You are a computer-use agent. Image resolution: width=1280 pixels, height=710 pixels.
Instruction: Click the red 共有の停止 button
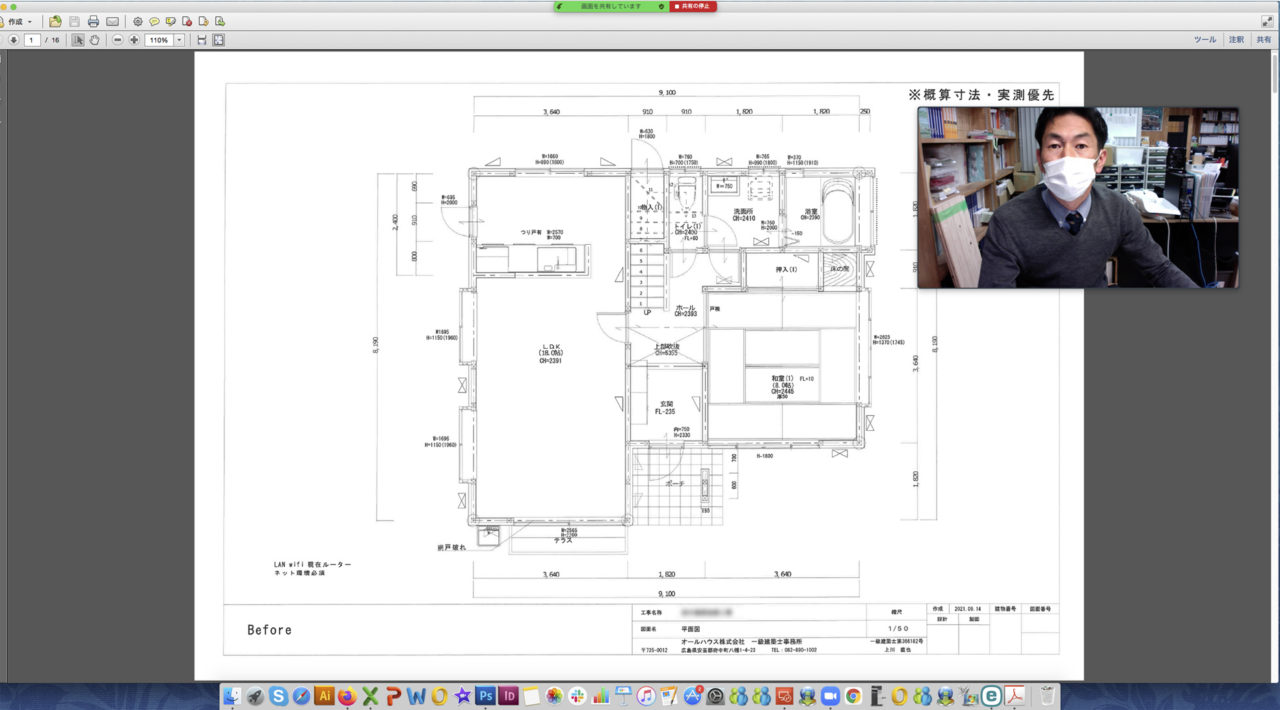[694, 6]
